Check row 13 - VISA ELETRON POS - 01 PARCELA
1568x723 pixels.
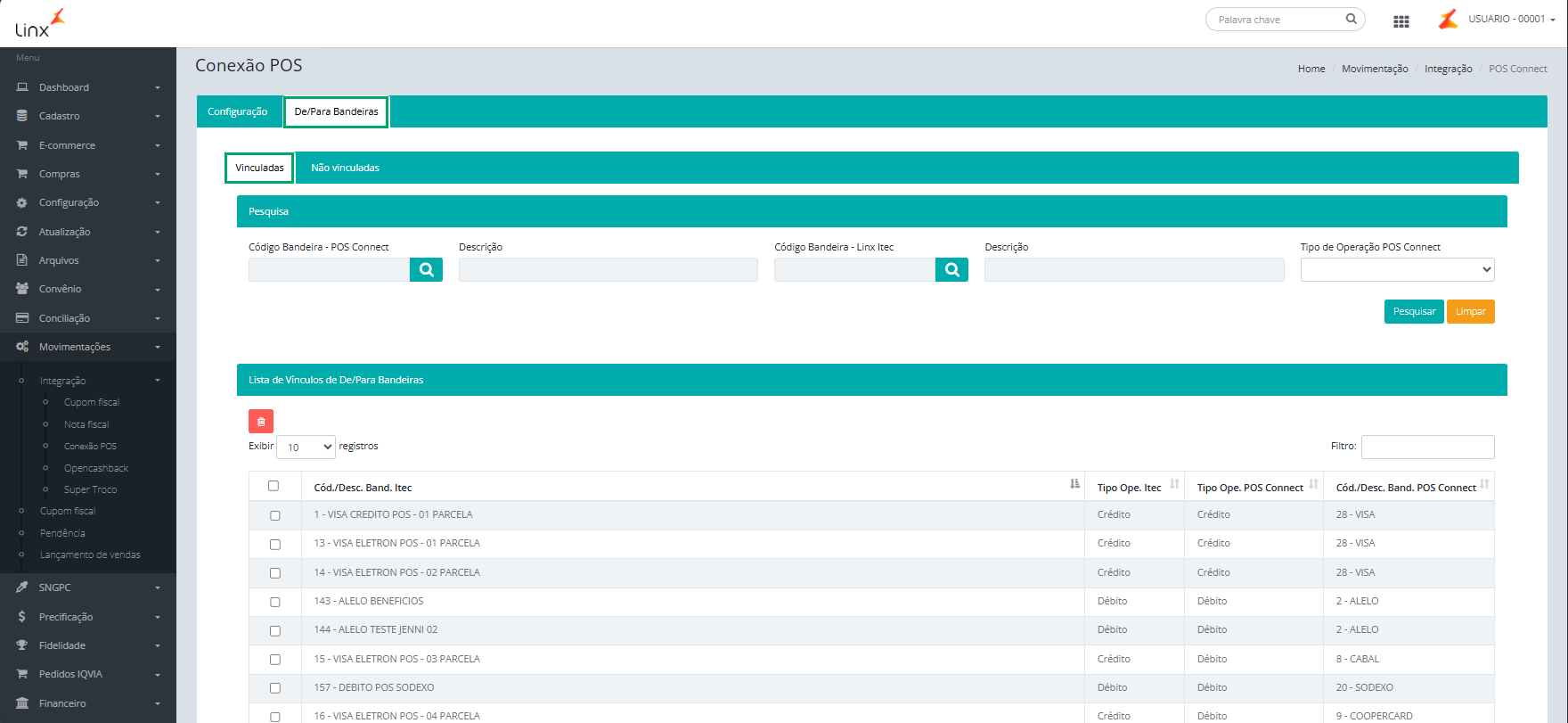[x=275, y=544]
